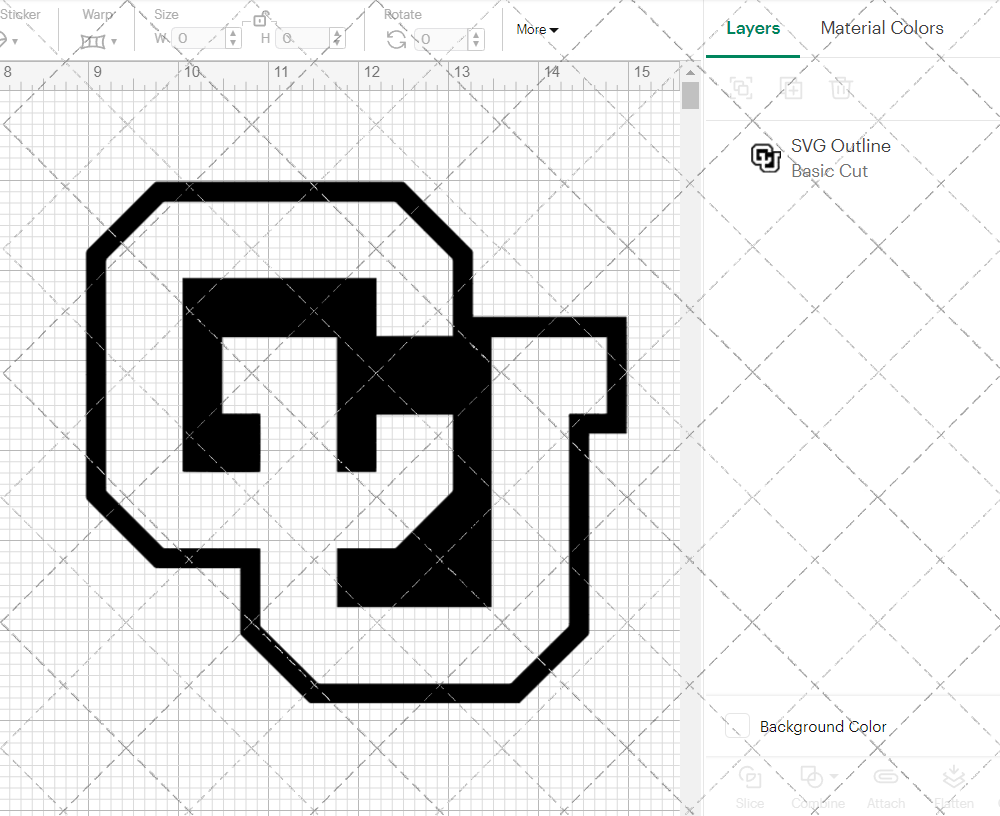Click the Basic Cut operation label
This screenshot has height=816, width=1000.
[x=829, y=171]
